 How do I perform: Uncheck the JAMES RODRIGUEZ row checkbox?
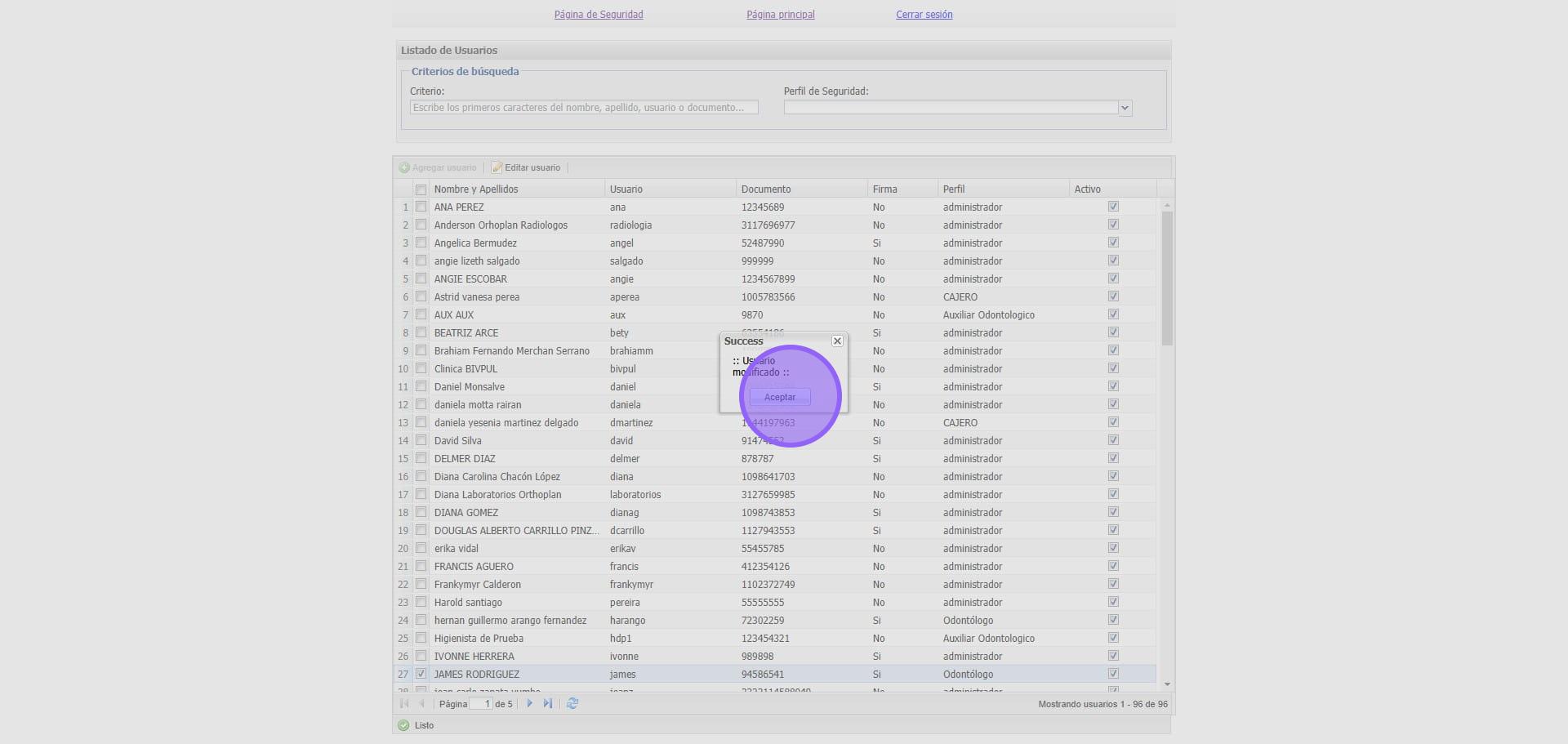pyautogui.click(x=421, y=674)
